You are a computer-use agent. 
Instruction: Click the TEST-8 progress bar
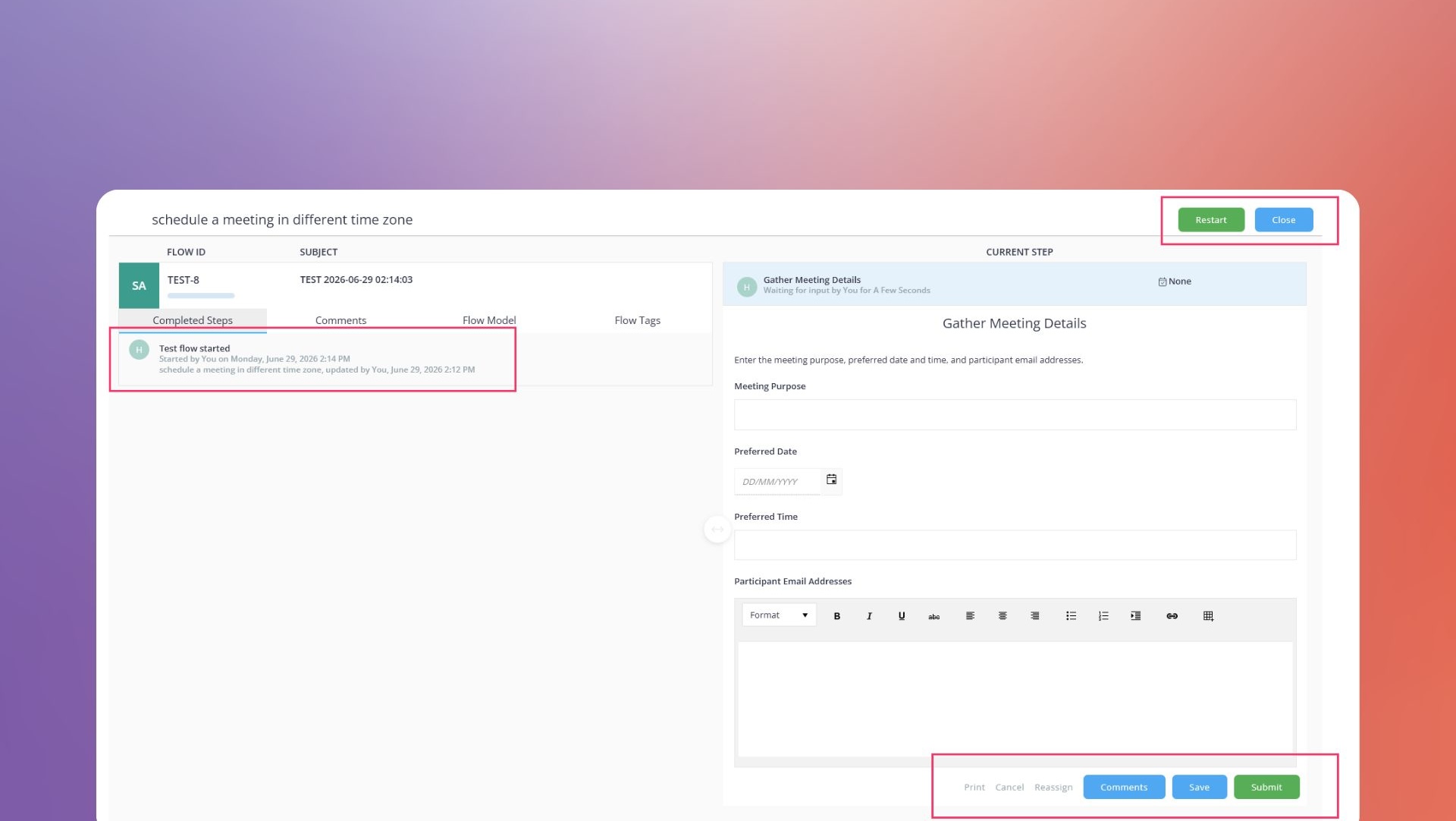[201, 296]
